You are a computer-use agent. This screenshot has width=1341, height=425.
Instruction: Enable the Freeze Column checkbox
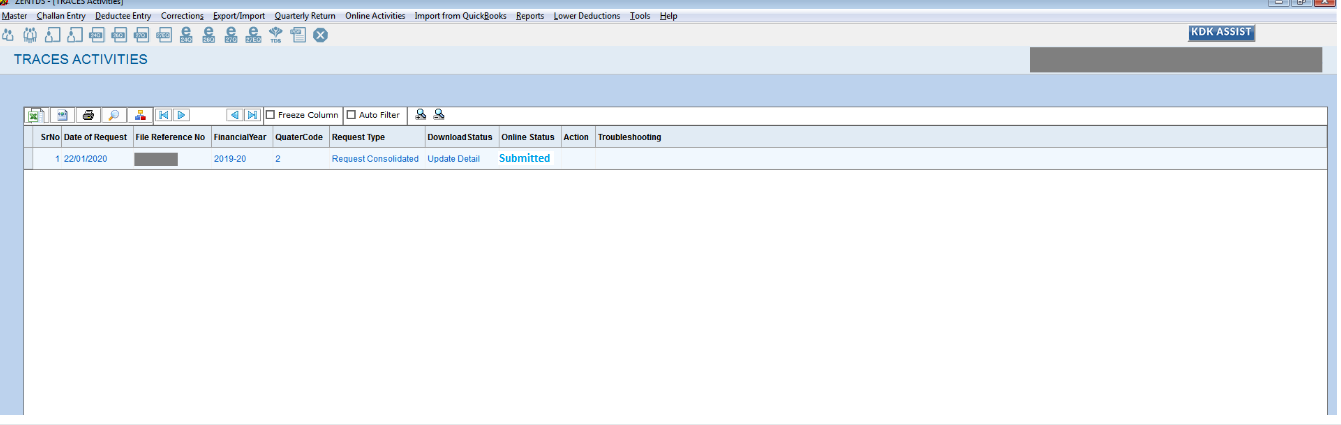[x=271, y=115]
